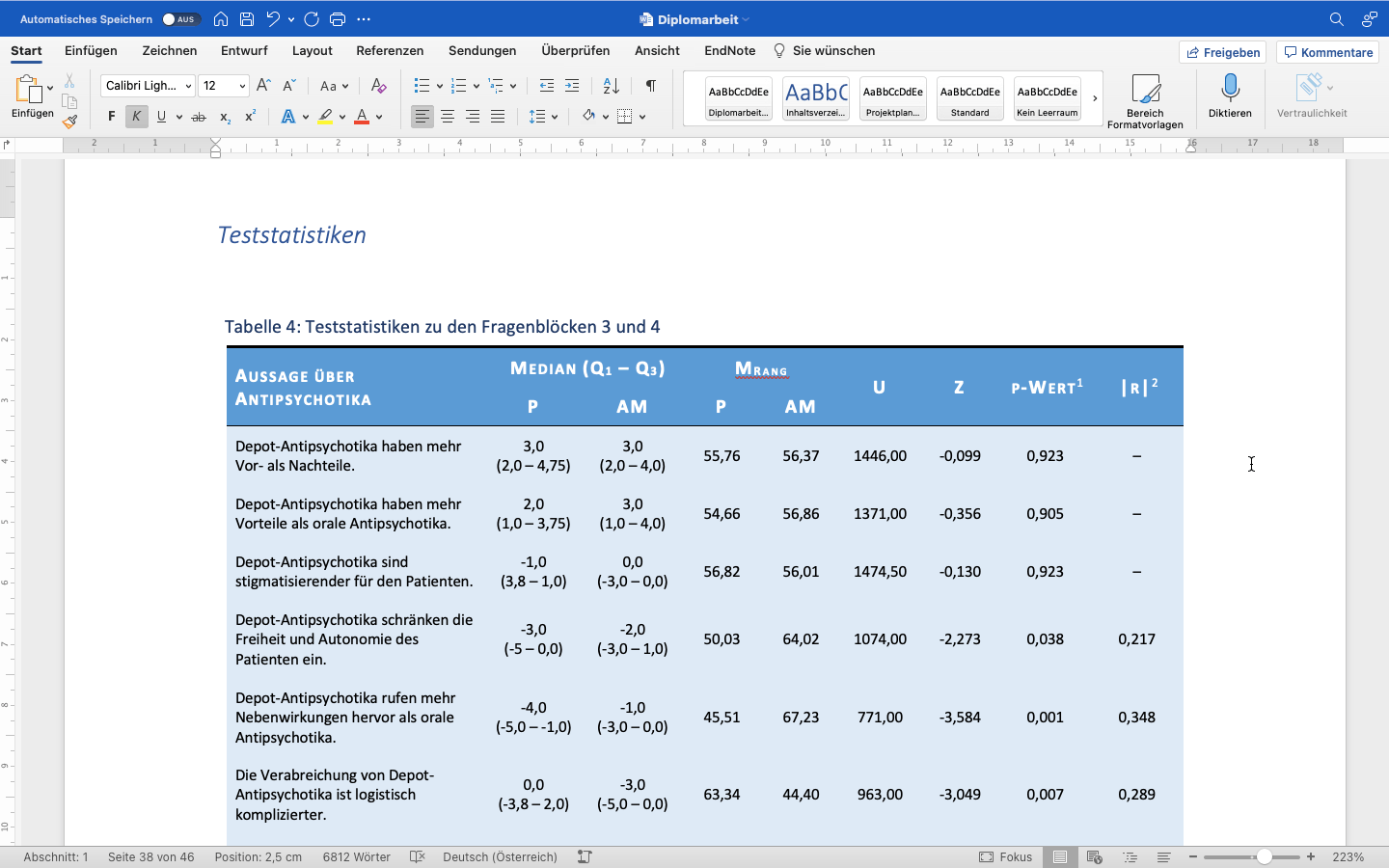
Task: Sort the selection with the A-Z icon
Action: [x=612, y=86]
